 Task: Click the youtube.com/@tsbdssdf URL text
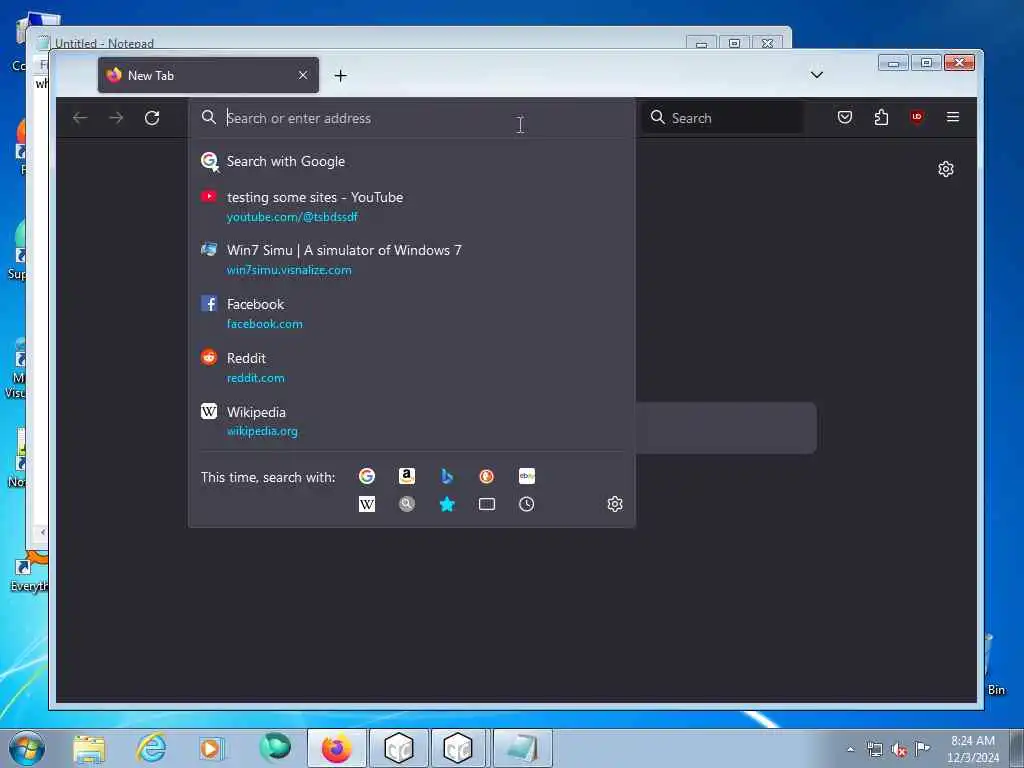(292, 217)
